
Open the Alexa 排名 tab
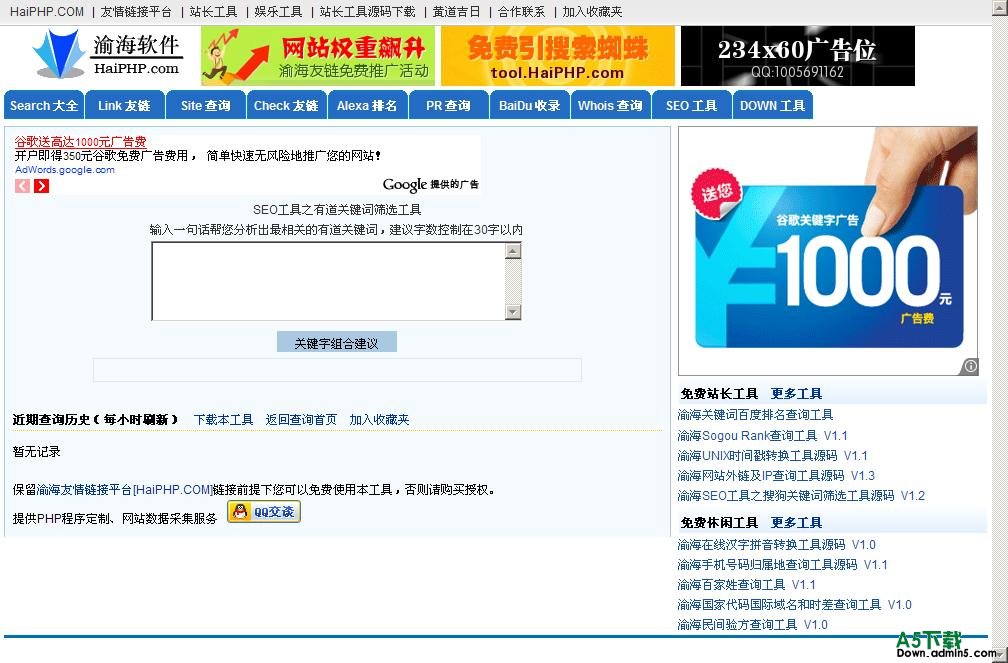(367, 105)
